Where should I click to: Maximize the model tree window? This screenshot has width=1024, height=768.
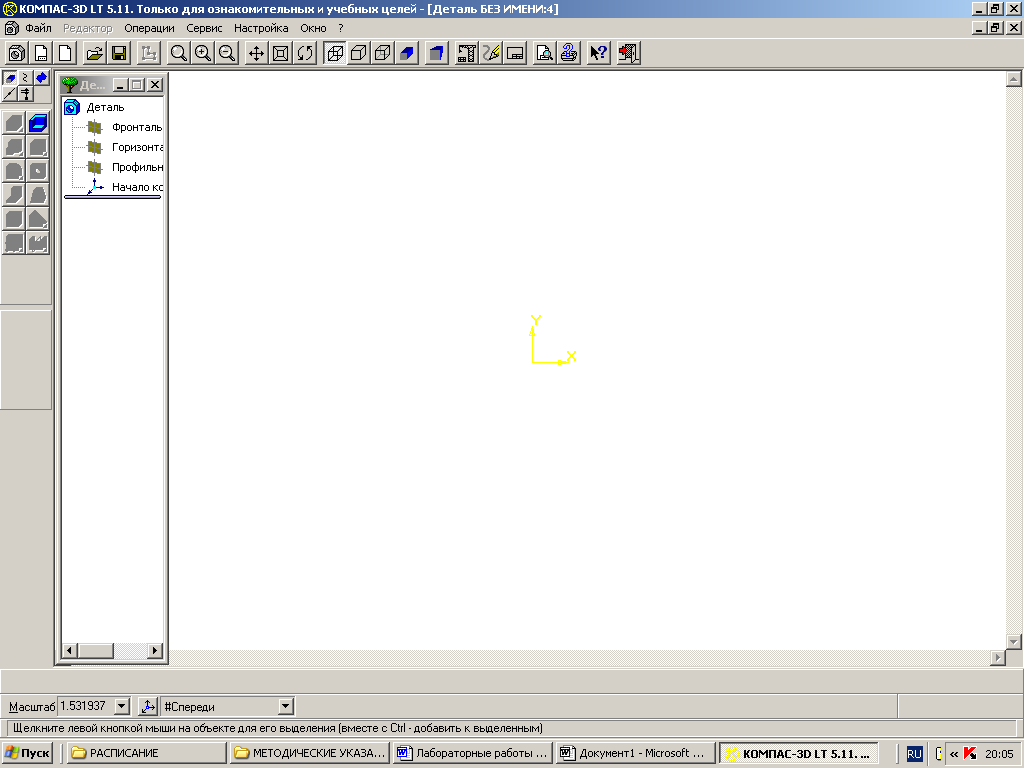(x=136, y=85)
